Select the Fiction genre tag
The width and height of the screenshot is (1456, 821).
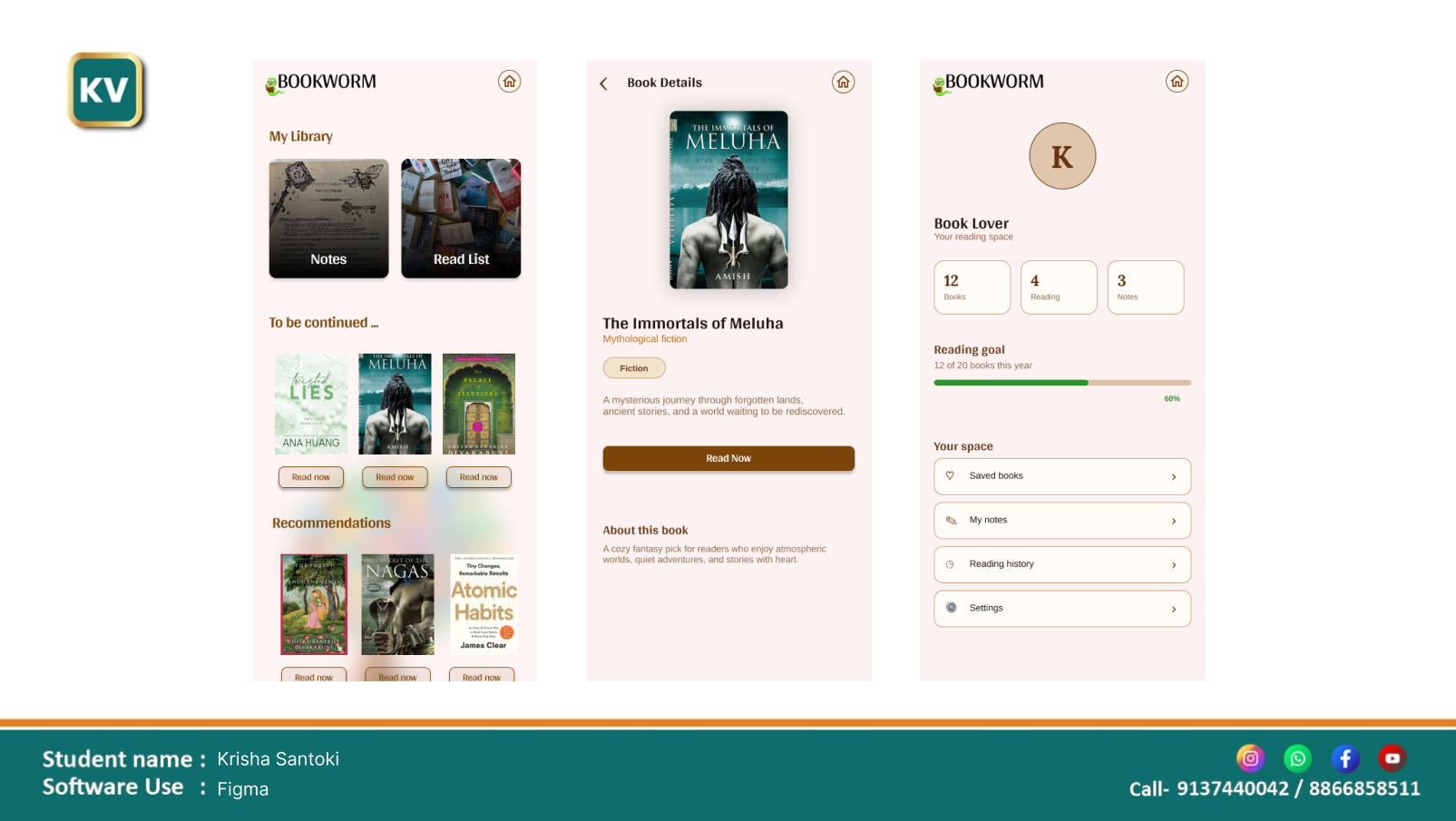click(634, 368)
